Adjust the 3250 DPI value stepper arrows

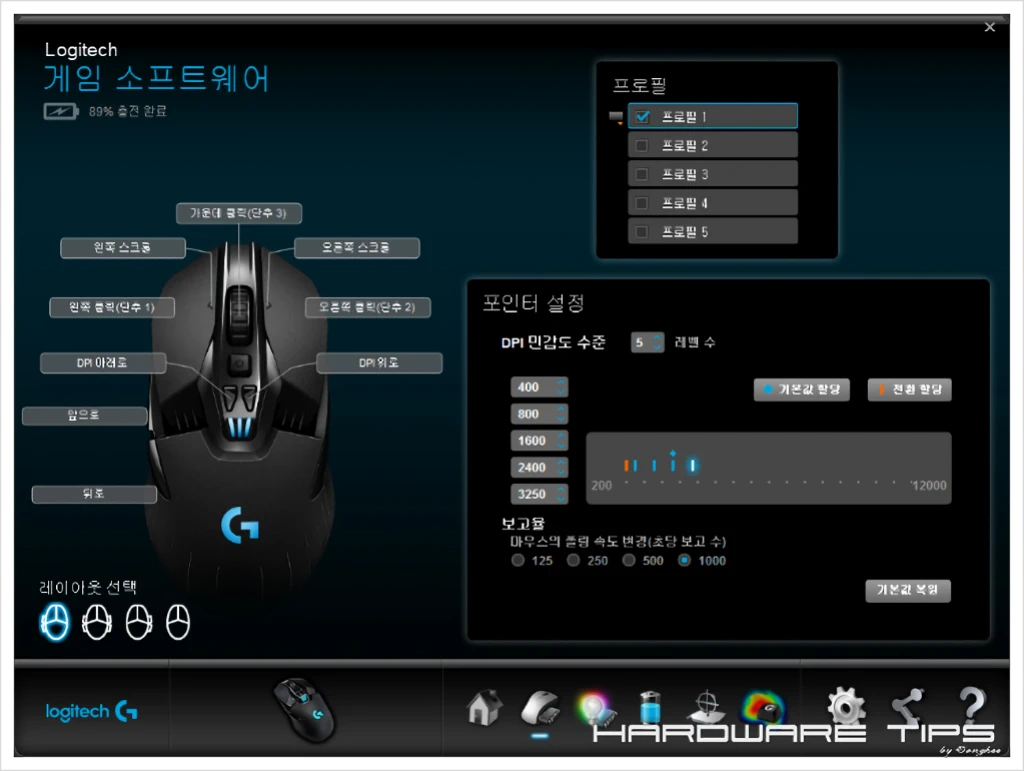click(561, 494)
